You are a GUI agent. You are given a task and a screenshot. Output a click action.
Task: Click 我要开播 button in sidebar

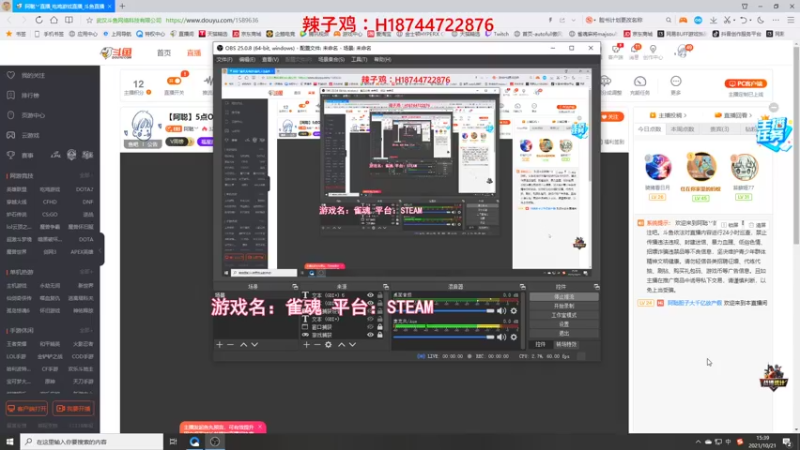coord(73,409)
